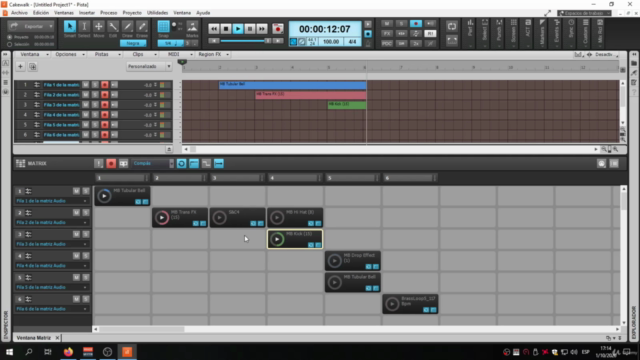This screenshot has width=640, height=360.
Task: Solo Matrix row 3
Action: (86, 234)
